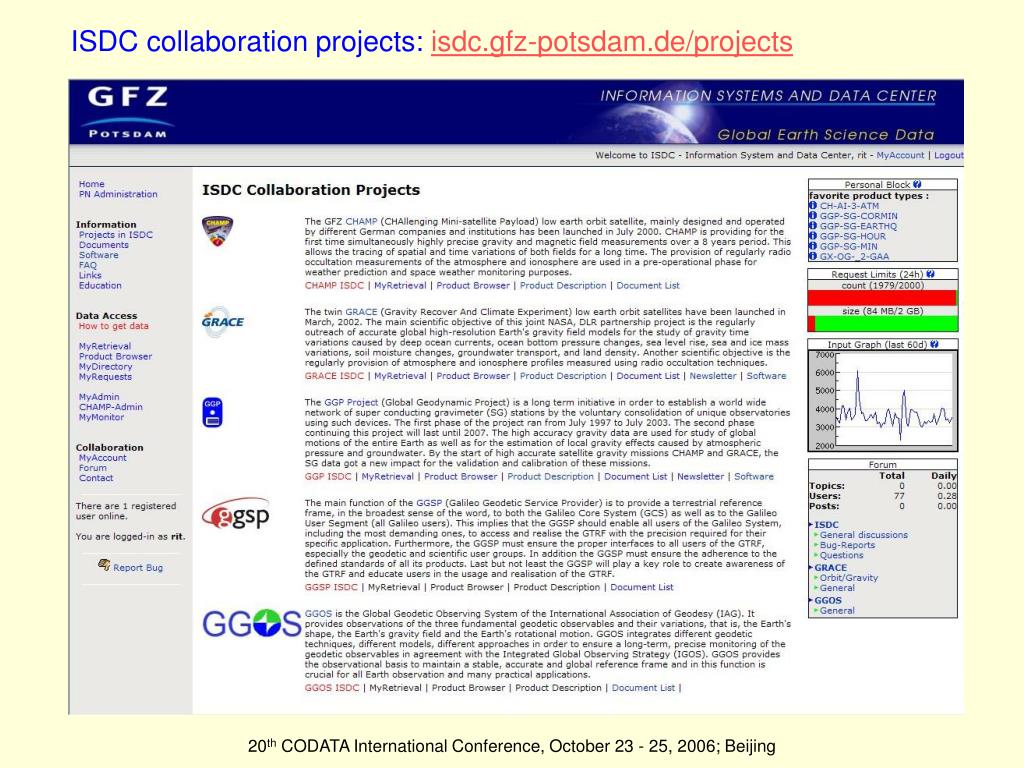Expand the GRACE forum section
1024x768 pixels.
point(829,568)
